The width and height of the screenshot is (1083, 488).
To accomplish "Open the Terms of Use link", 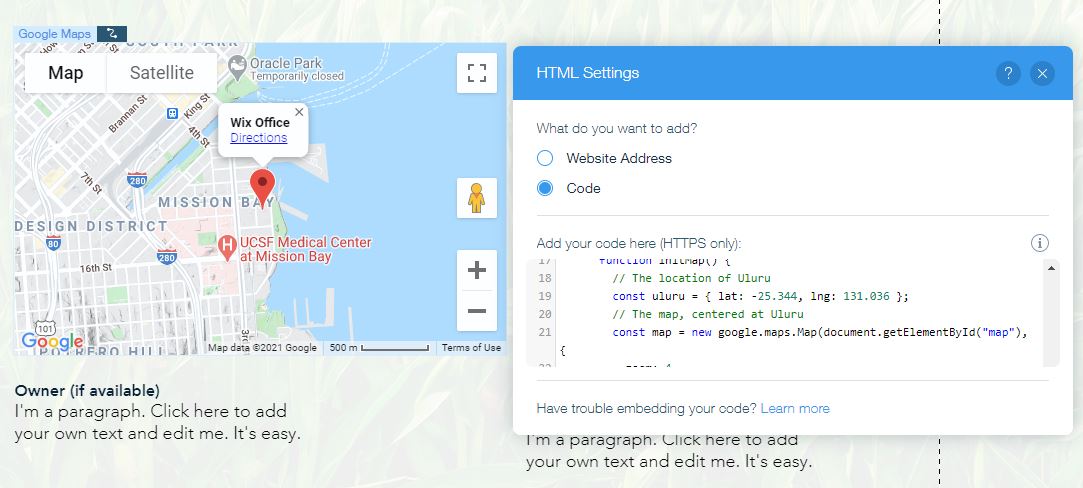I will (x=472, y=348).
